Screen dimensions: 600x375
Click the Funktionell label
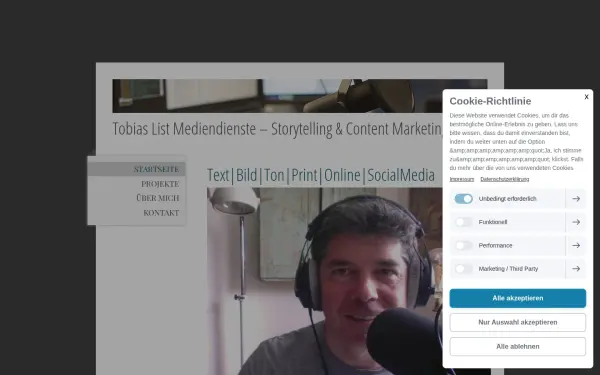(492, 222)
